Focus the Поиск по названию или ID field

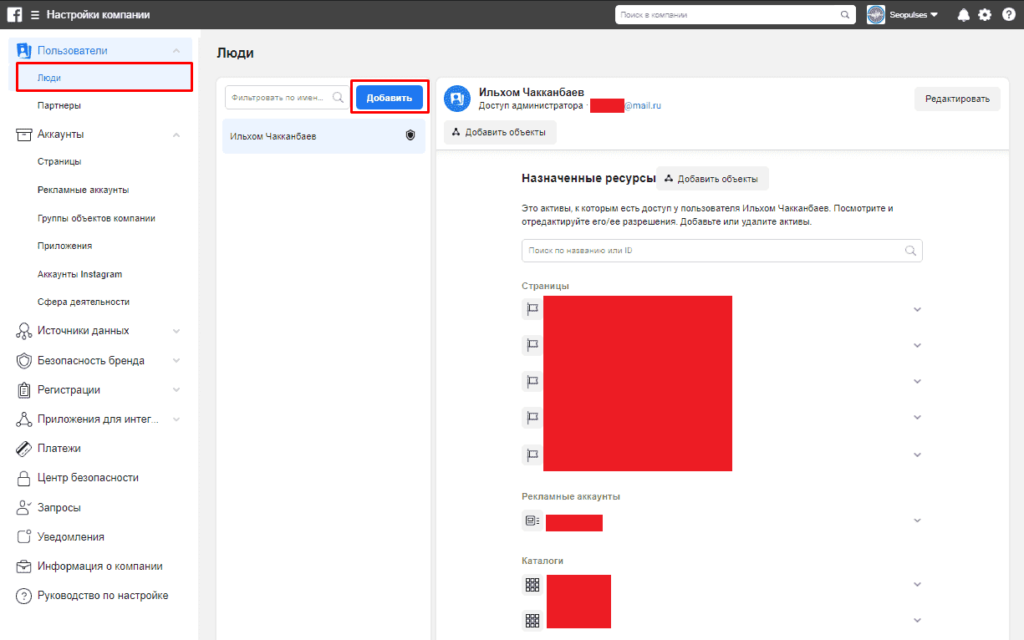coord(722,251)
